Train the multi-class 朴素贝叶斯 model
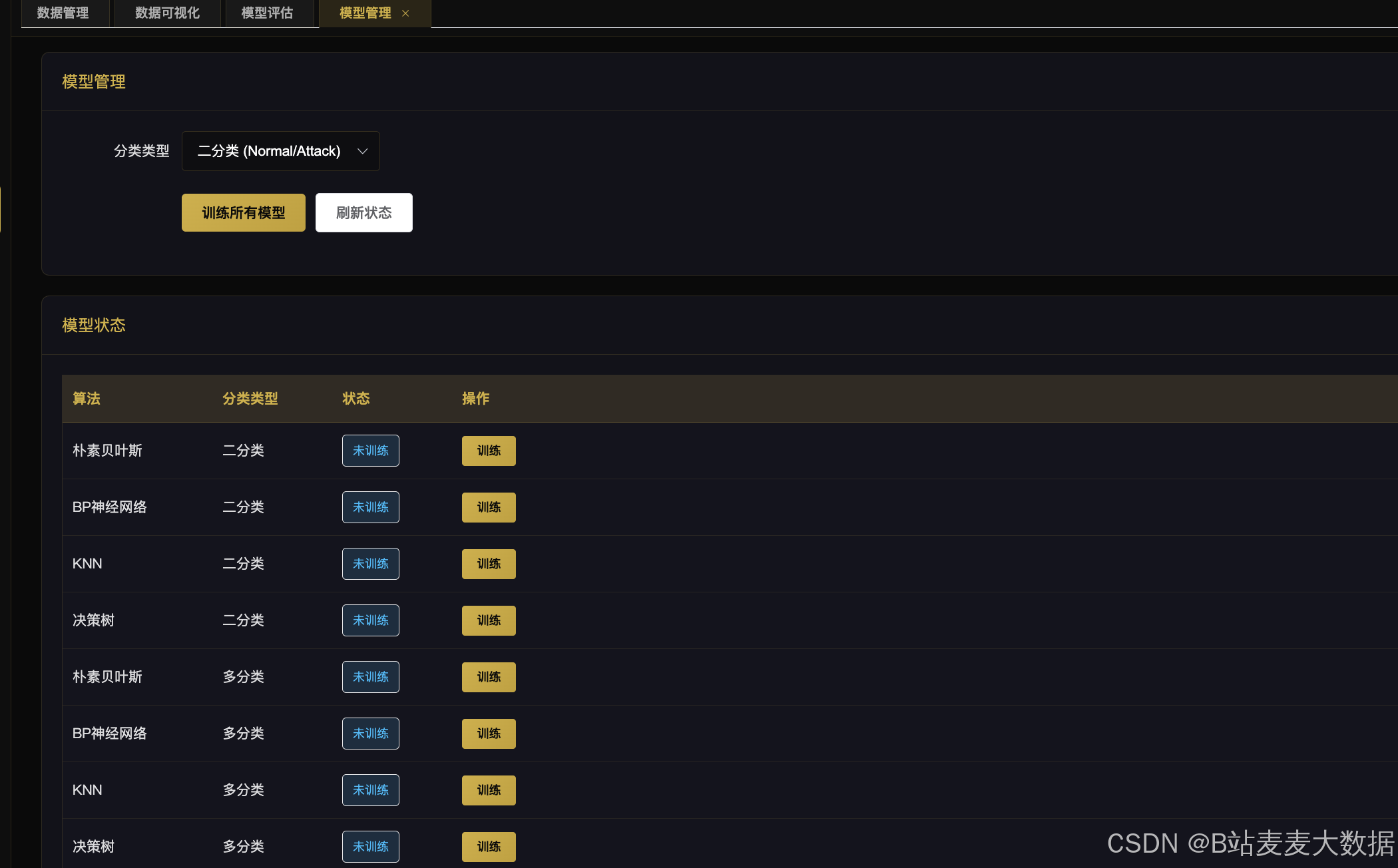 pos(489,677)
